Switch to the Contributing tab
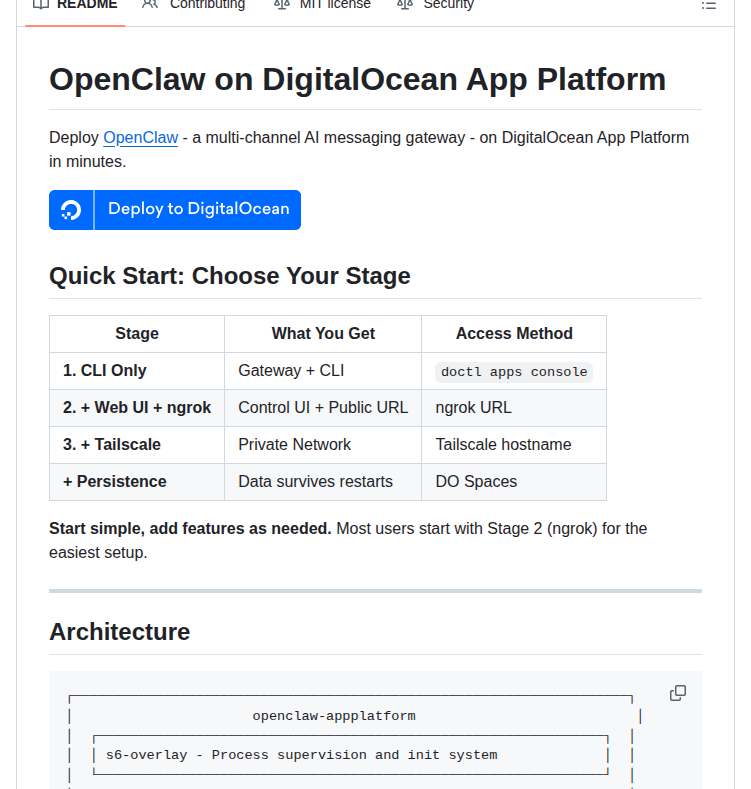 (x=194, y=6)
